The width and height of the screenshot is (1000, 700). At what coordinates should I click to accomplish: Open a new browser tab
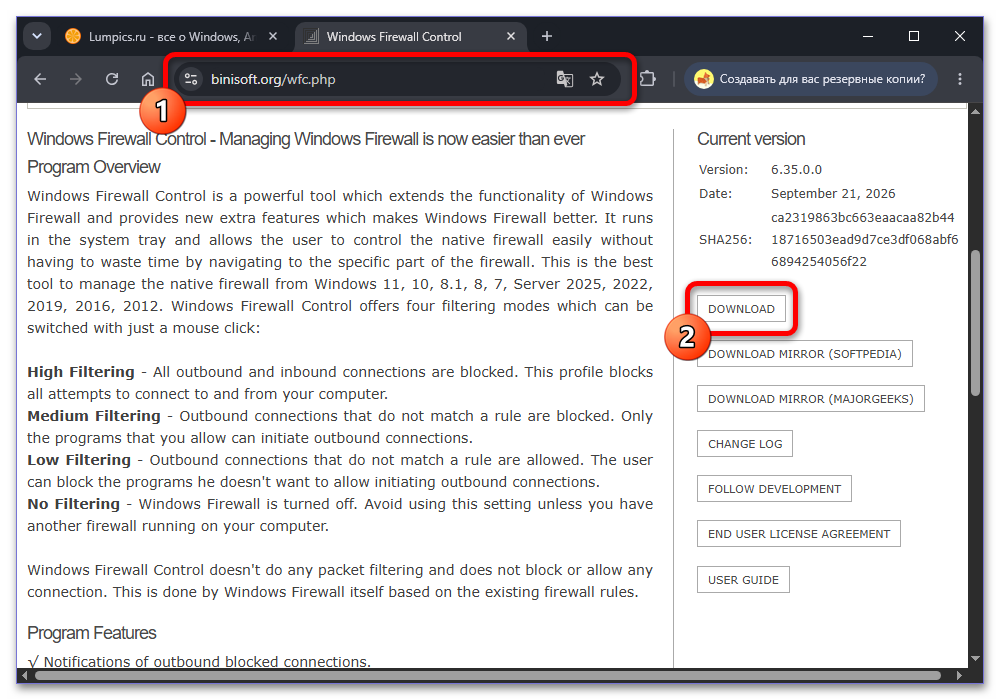tap(547, 36)
